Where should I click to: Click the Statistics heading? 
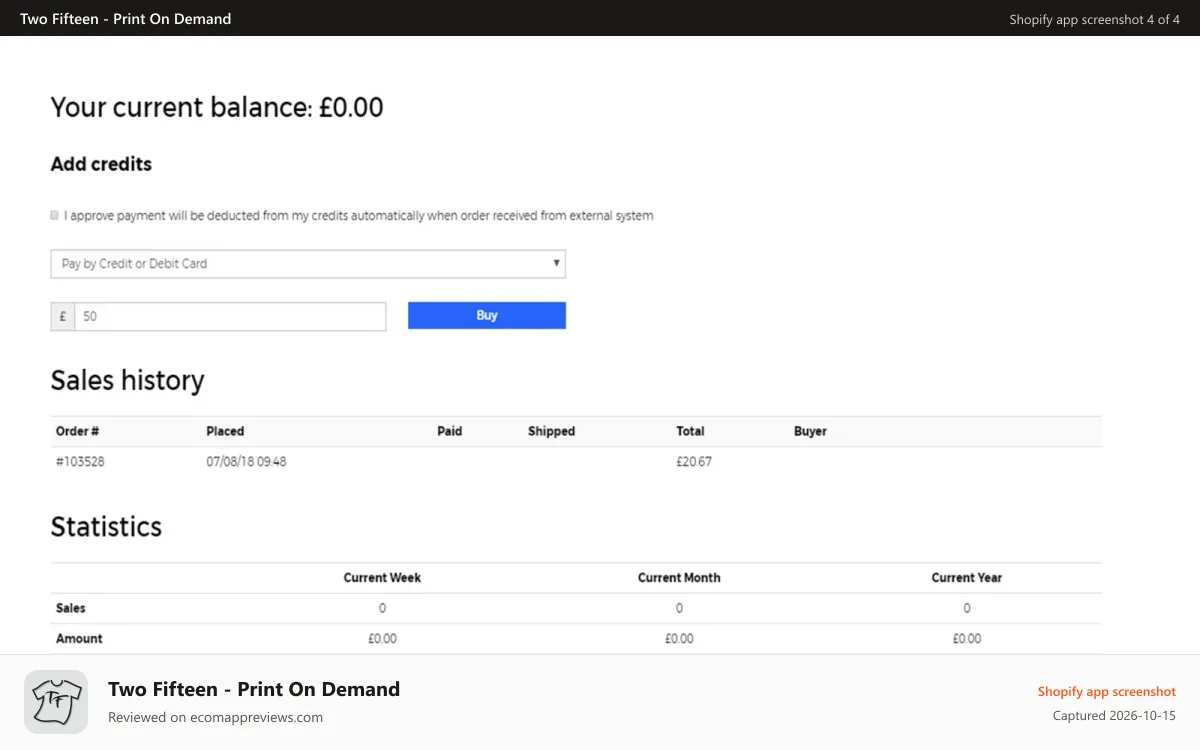[x=106, y=527]
